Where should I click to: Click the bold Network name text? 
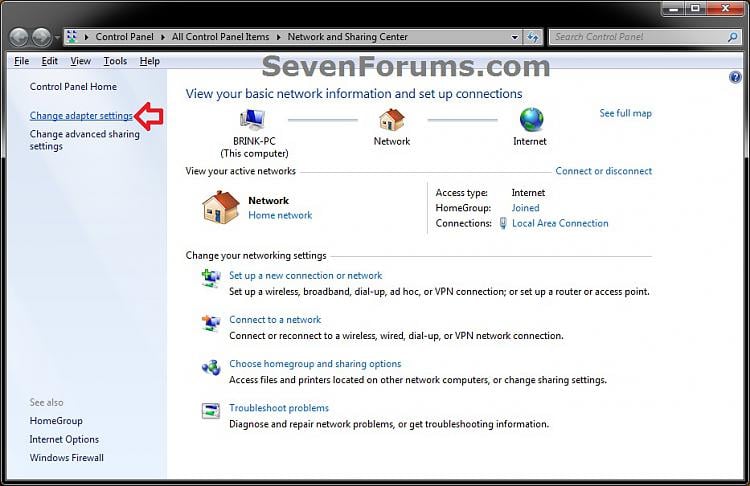click(269, 201)
